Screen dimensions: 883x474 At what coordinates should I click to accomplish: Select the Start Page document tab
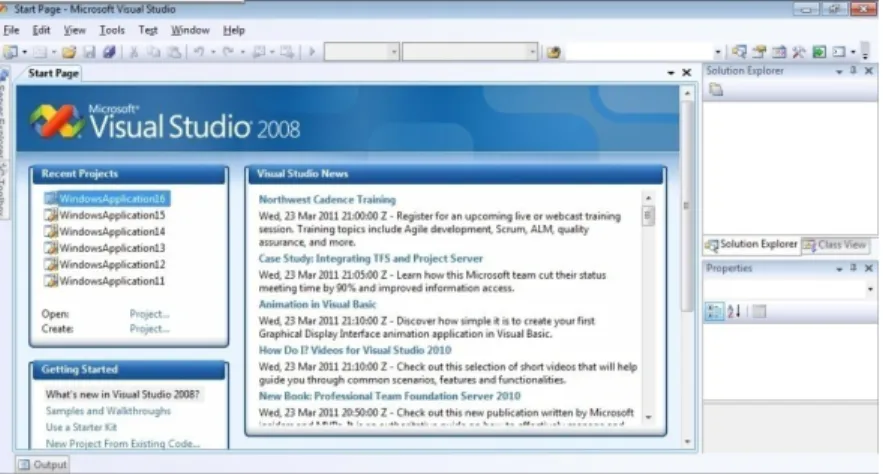(53, 73)
